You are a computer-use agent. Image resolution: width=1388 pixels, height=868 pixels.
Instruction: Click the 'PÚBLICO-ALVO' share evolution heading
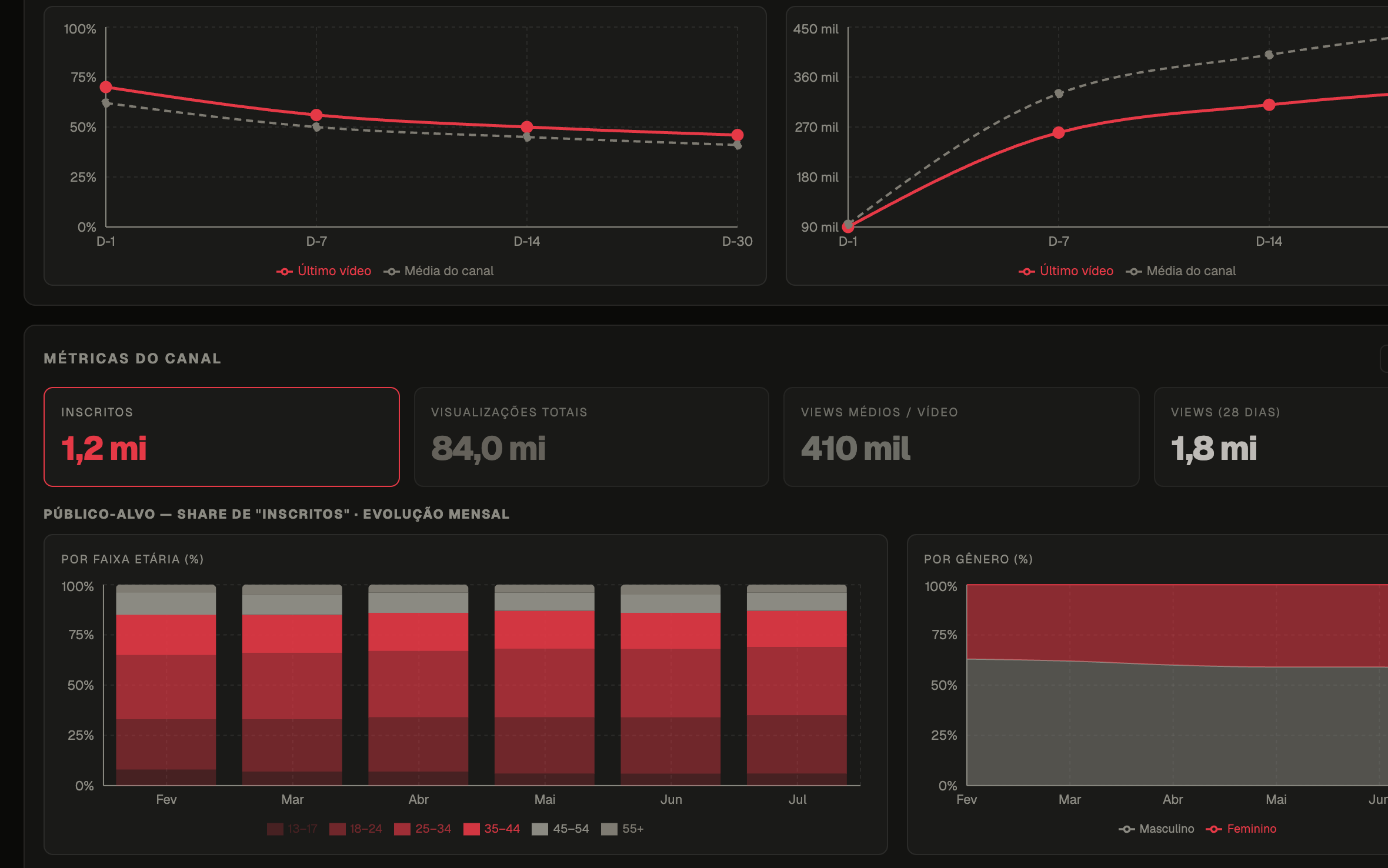click(276, 514)
